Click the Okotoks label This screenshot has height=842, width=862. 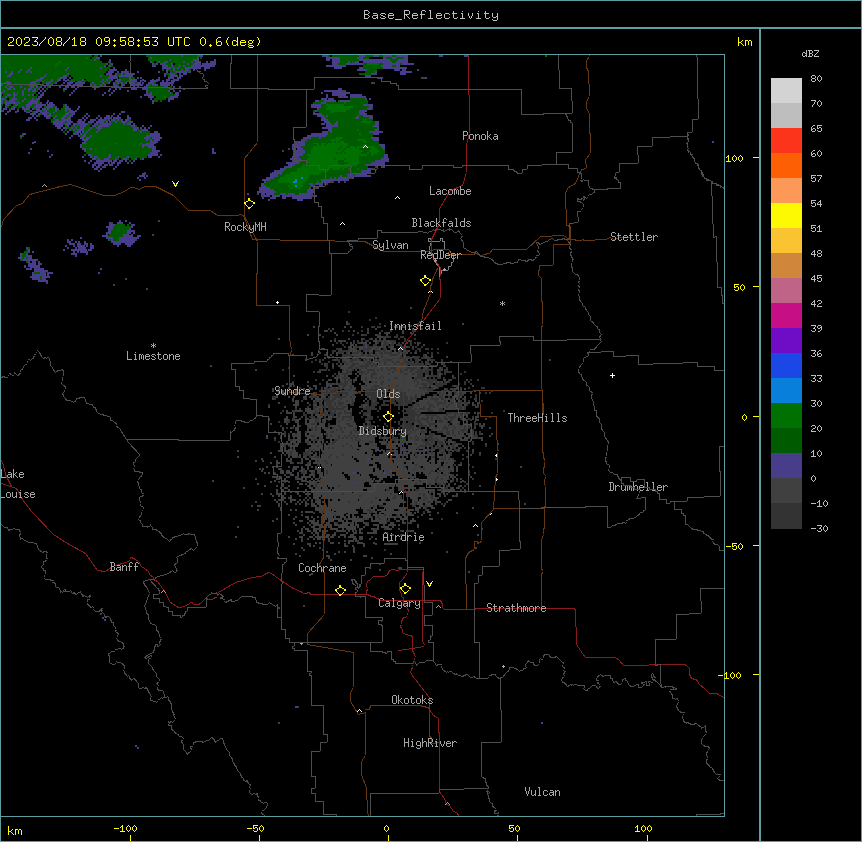point(412,700)
